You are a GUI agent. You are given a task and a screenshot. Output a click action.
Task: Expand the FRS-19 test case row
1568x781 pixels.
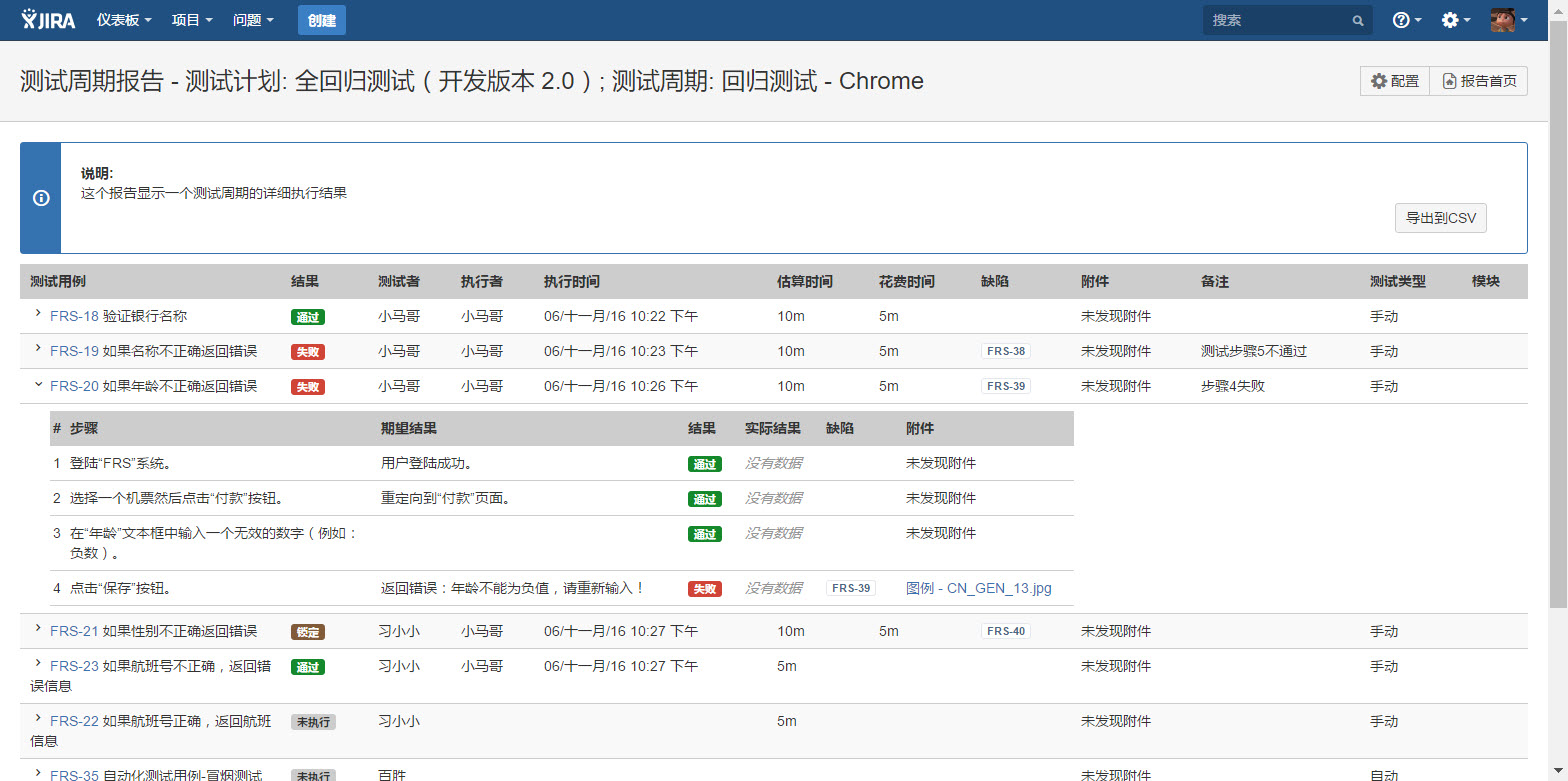pos(38,349)
